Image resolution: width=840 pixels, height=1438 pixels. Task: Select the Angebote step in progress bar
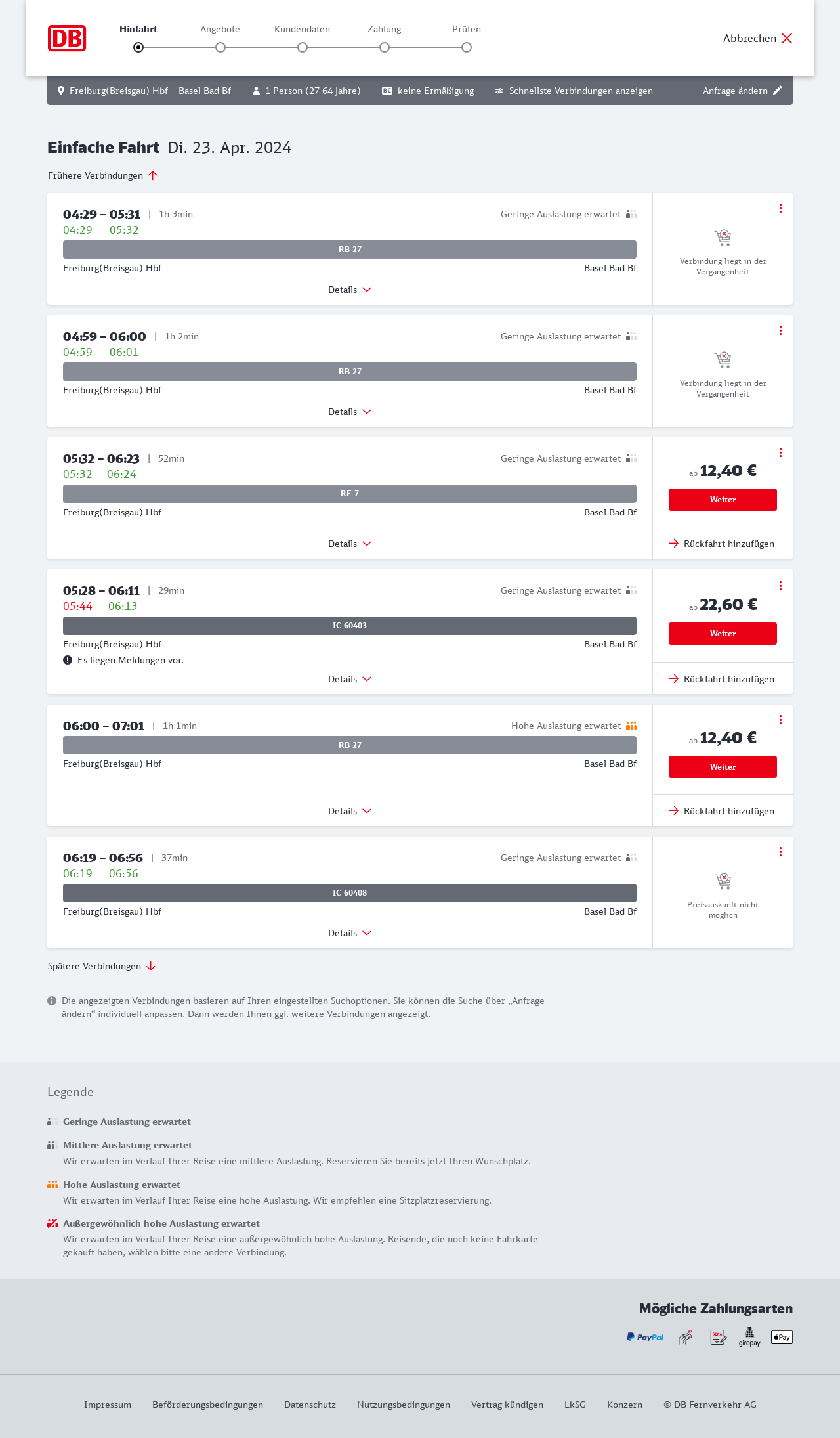pos(220,47)
